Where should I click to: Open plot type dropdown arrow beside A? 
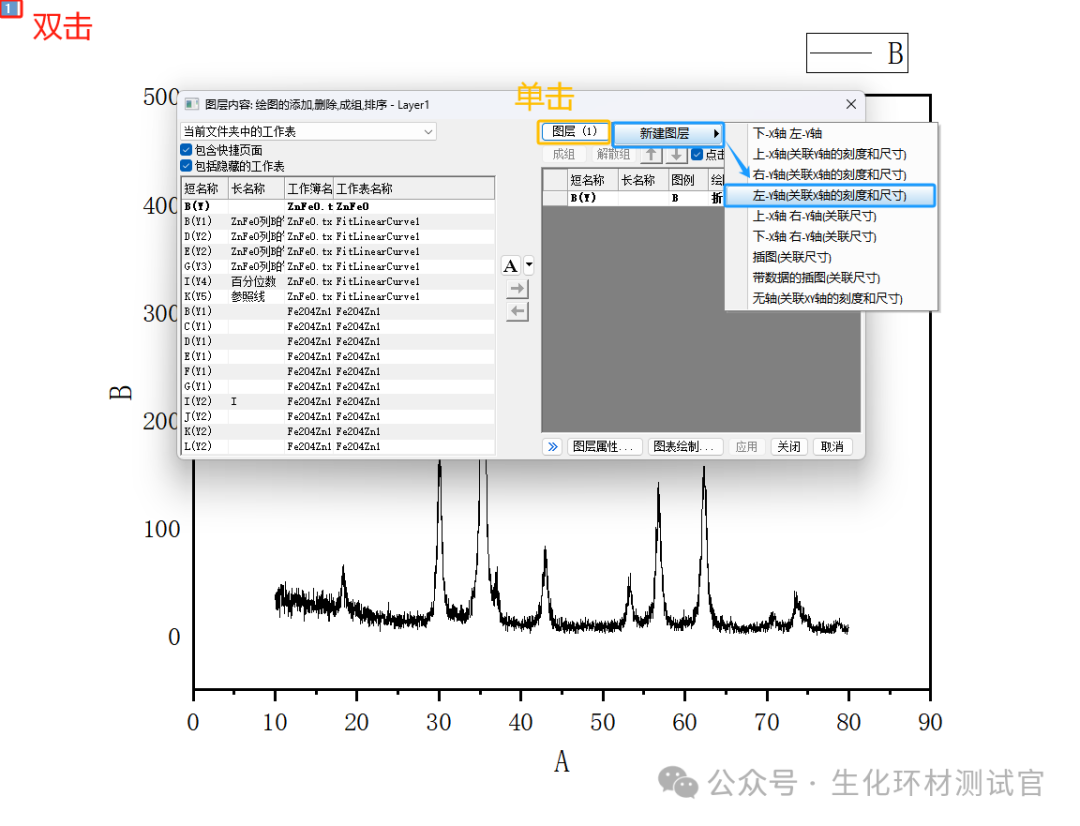click(529, 264)
